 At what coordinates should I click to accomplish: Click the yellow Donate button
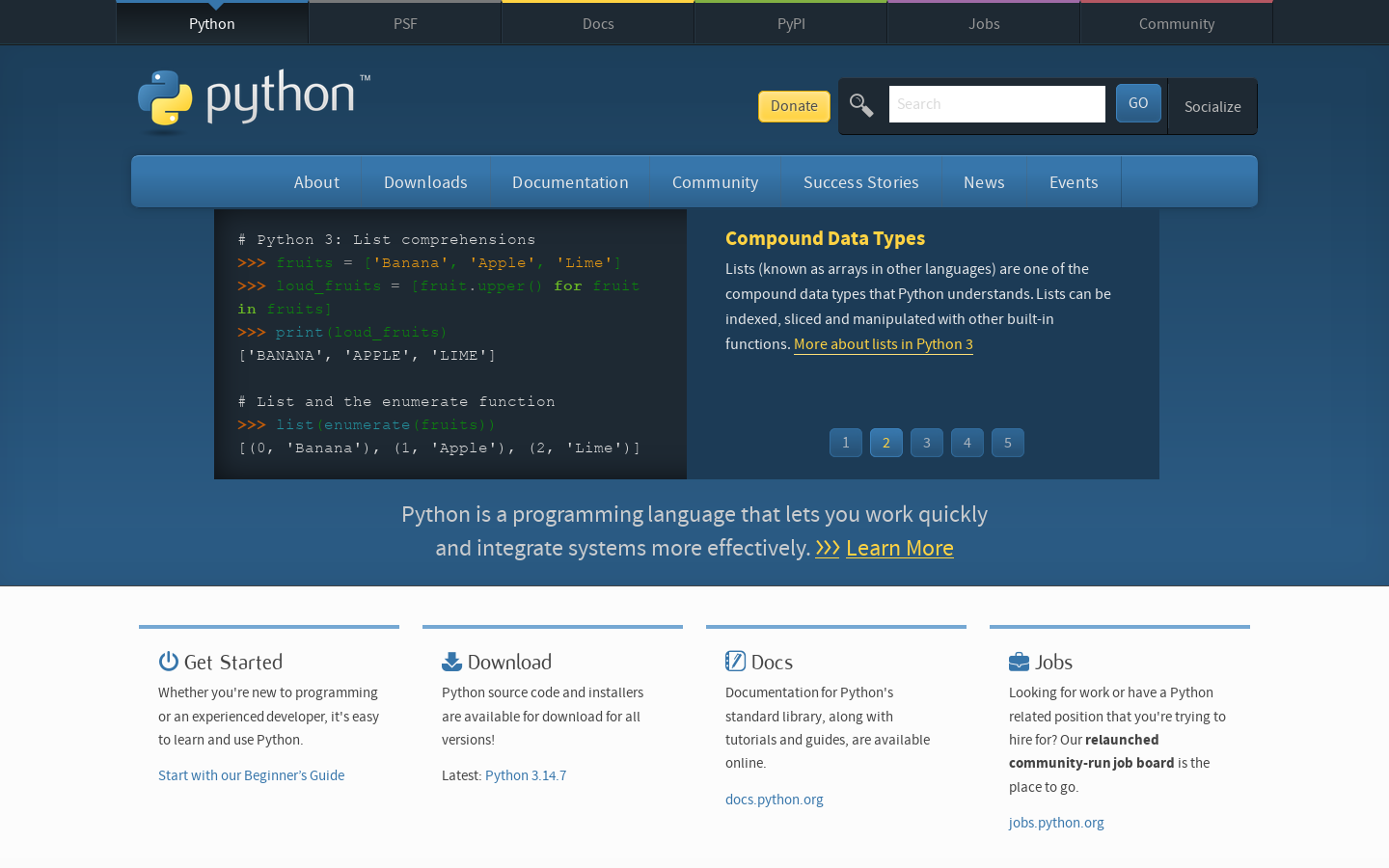coord(794,106)
